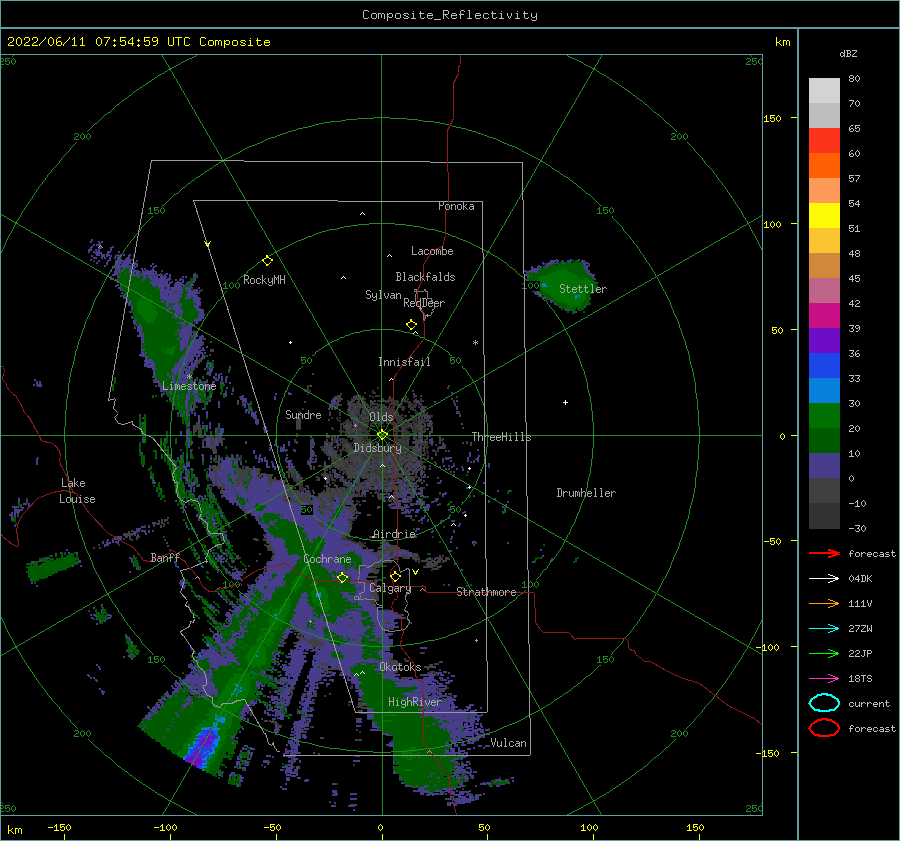Click the Sylvan label on the map
900x841 pixels.
(383, 295)
